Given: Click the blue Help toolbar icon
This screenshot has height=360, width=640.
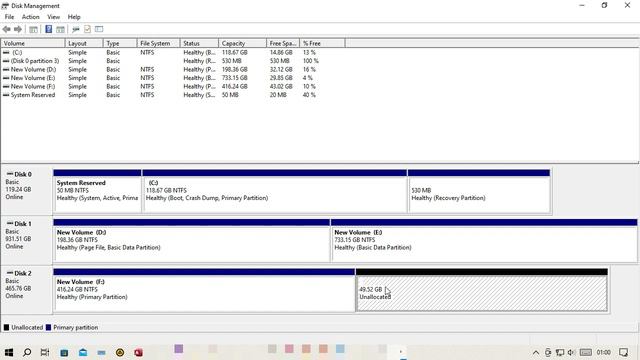Looking at the screenshot, I should (49, 29).
